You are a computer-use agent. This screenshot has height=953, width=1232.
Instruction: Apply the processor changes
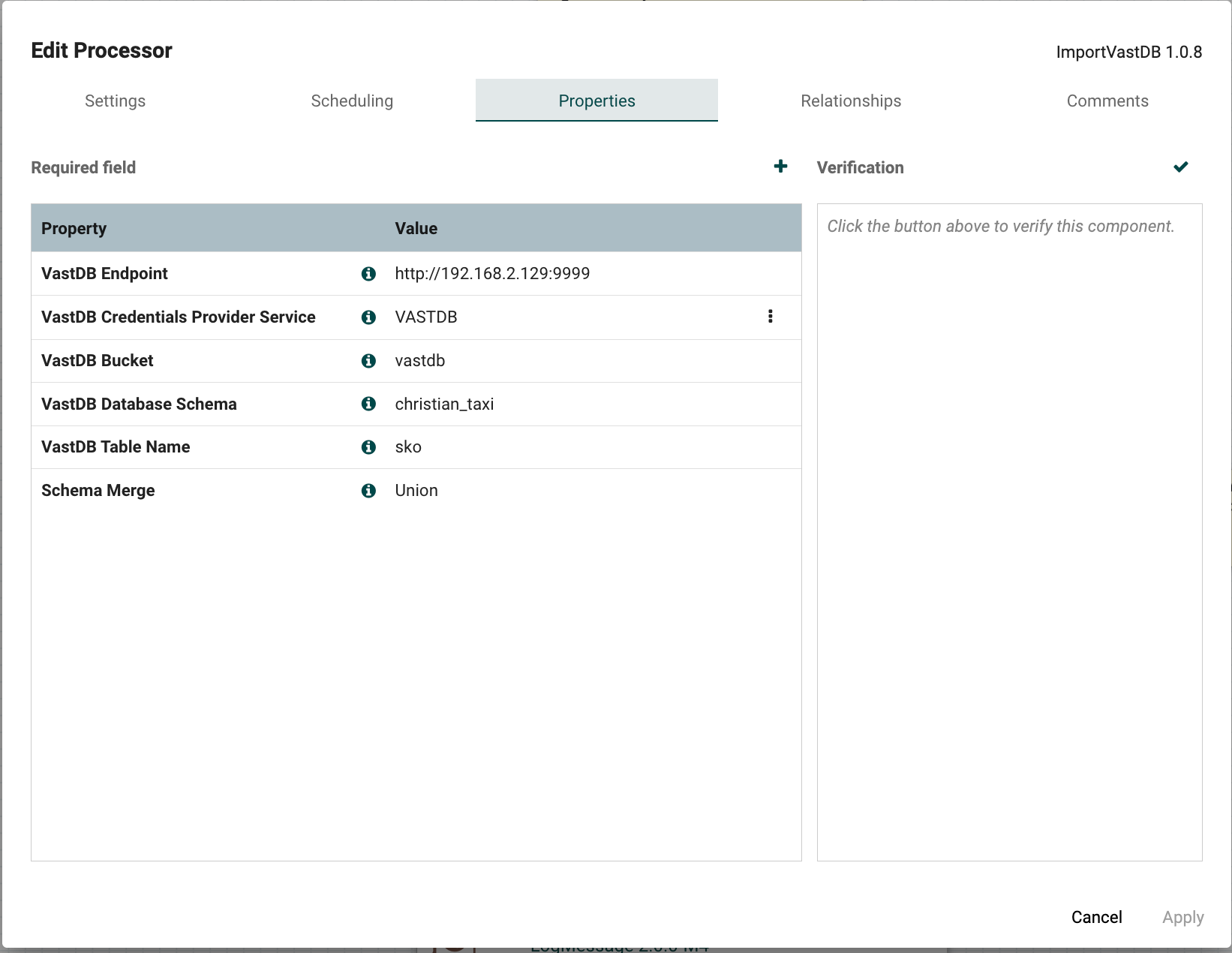click(x=1182, y=917)
